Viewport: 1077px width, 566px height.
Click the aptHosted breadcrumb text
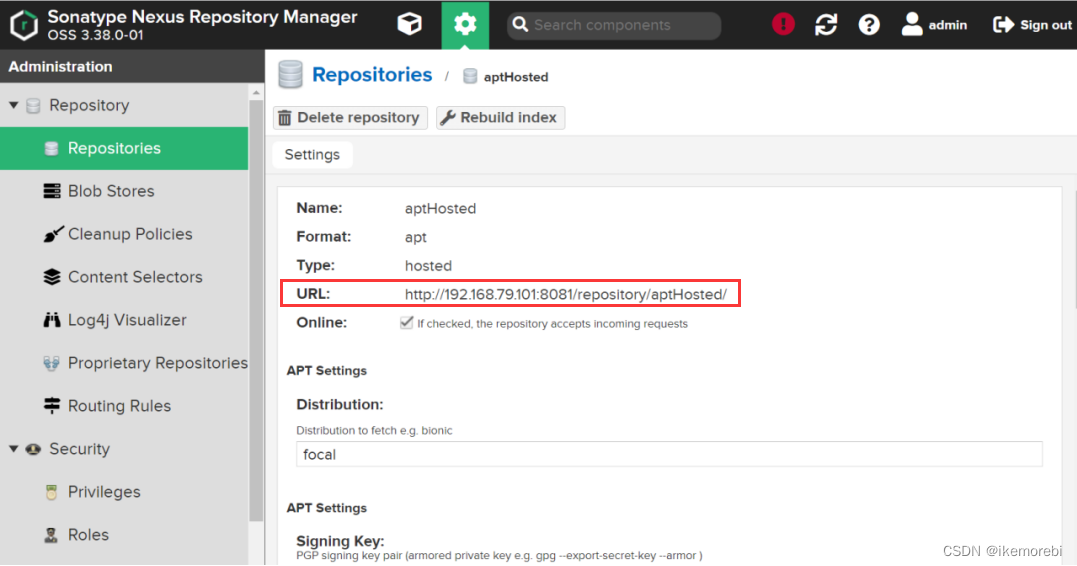516,77
